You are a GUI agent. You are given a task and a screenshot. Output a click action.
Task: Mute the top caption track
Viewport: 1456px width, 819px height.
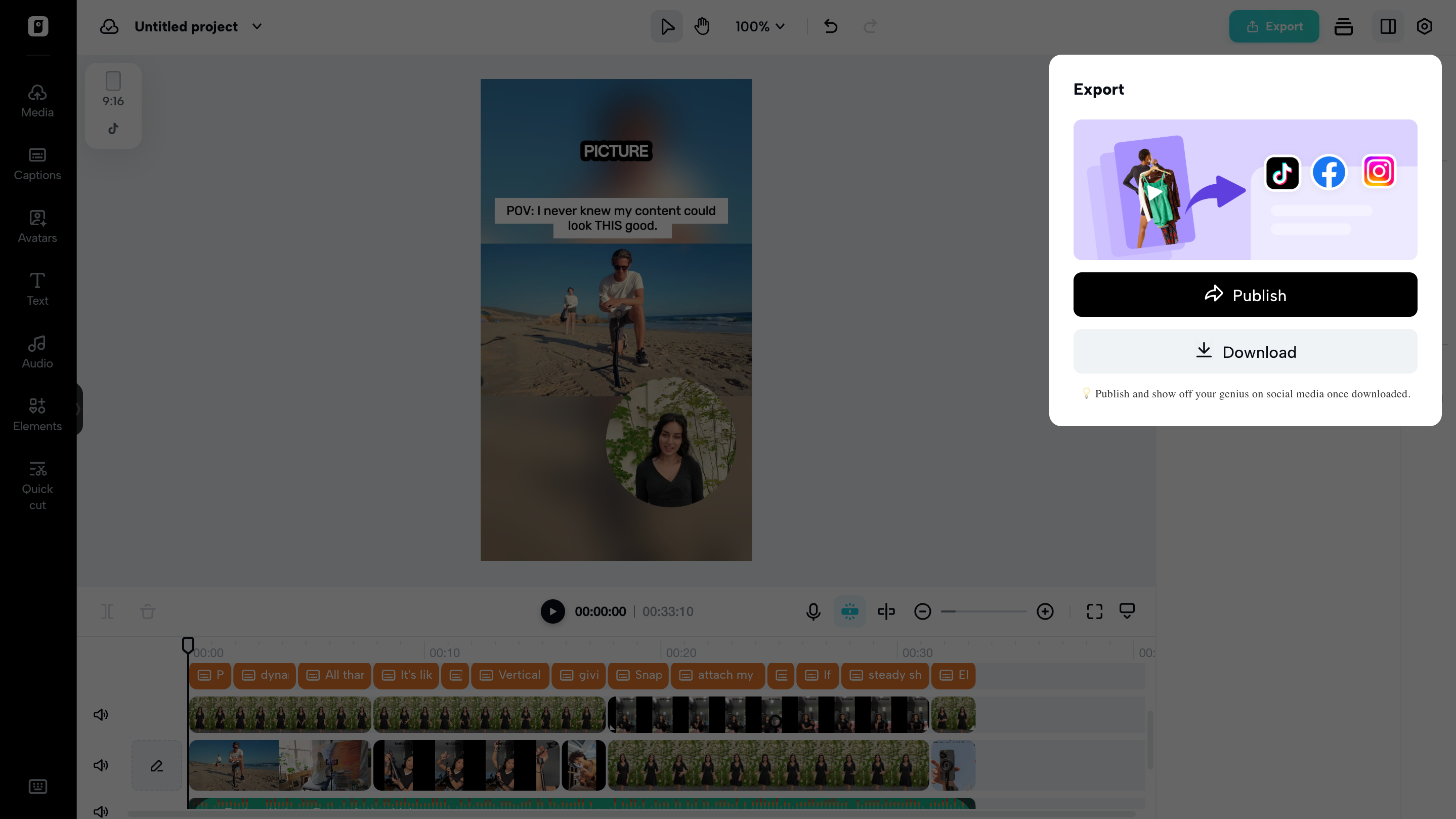tap(101, 714)
